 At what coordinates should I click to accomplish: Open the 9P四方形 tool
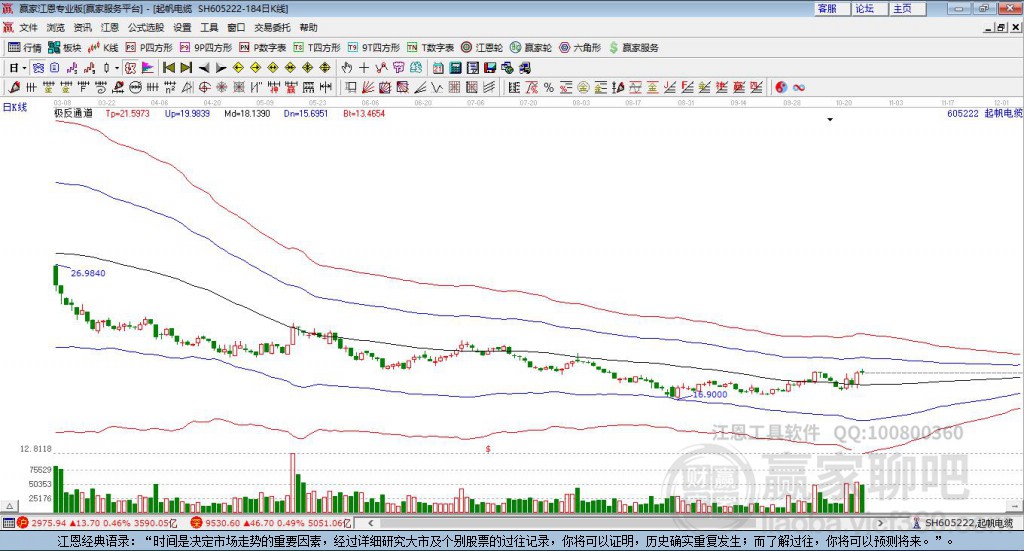(x=206, y=48)
